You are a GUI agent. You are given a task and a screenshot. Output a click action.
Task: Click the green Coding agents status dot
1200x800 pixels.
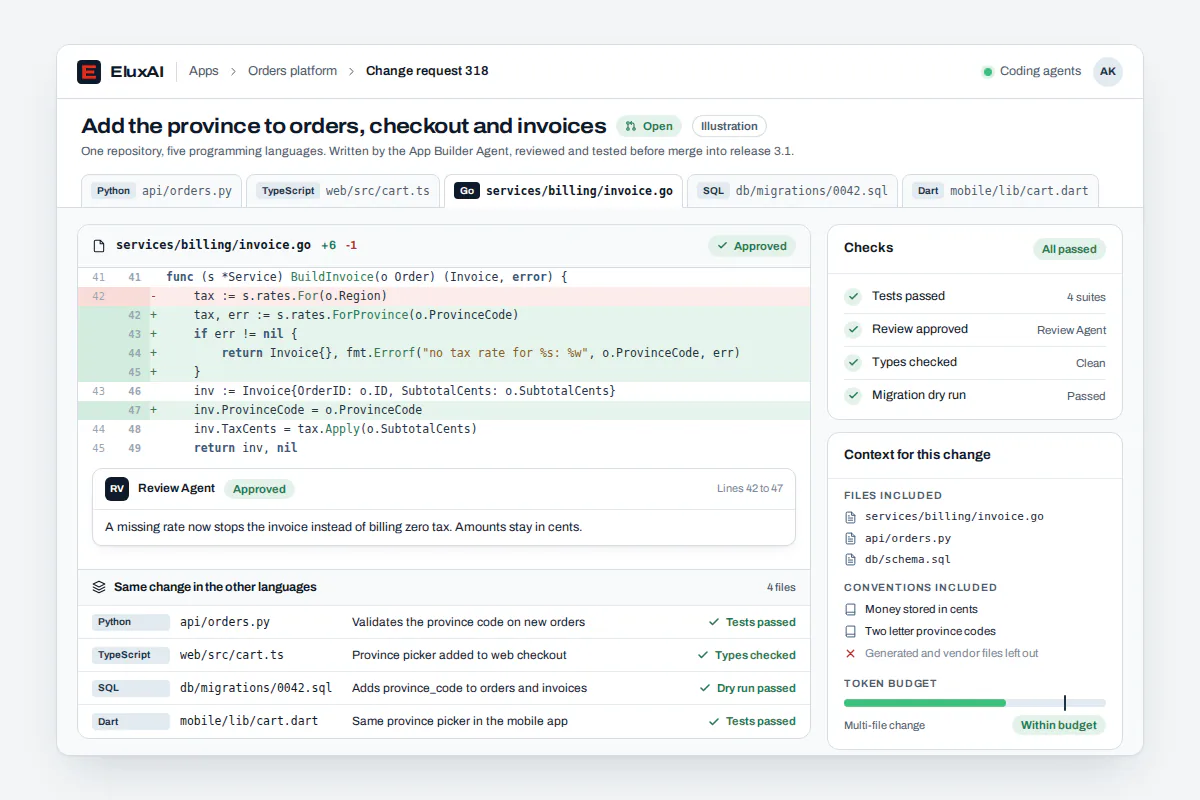tap(987, 72)
